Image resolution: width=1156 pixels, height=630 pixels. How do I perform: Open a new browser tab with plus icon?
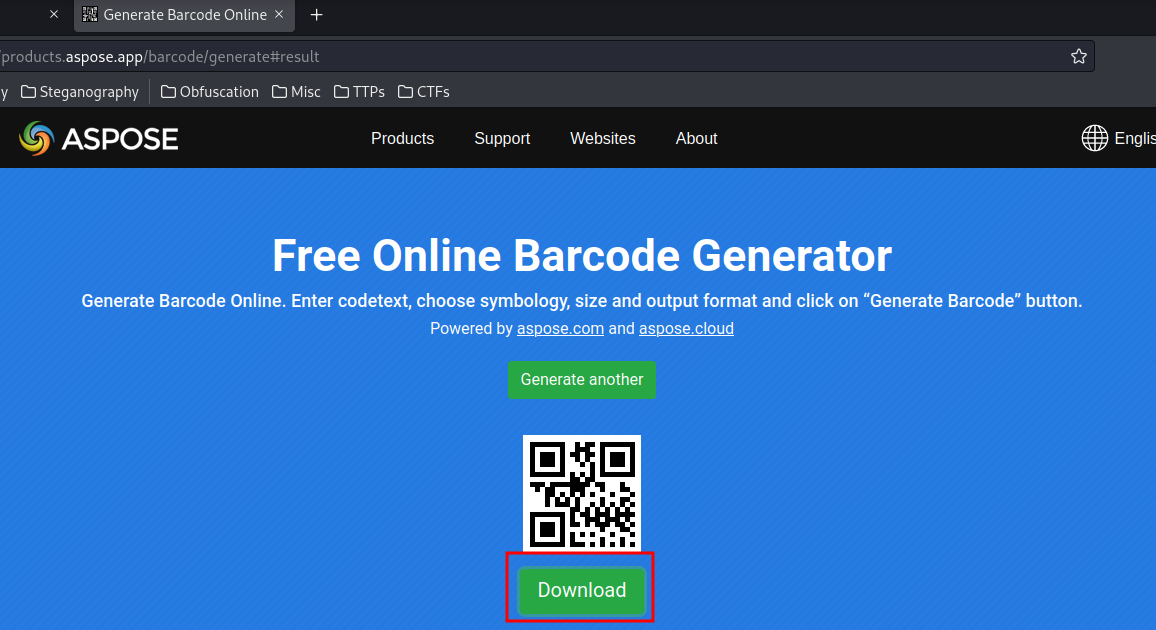tap(316, 15)
